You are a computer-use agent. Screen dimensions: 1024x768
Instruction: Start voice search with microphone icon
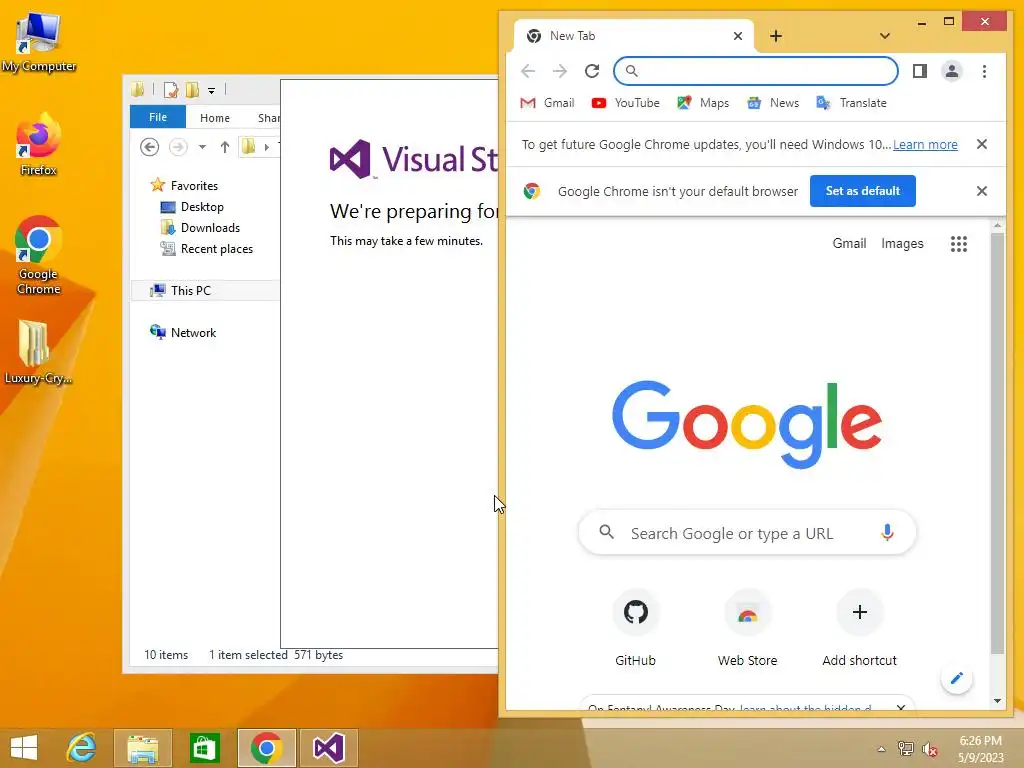(x=887, y=533)
